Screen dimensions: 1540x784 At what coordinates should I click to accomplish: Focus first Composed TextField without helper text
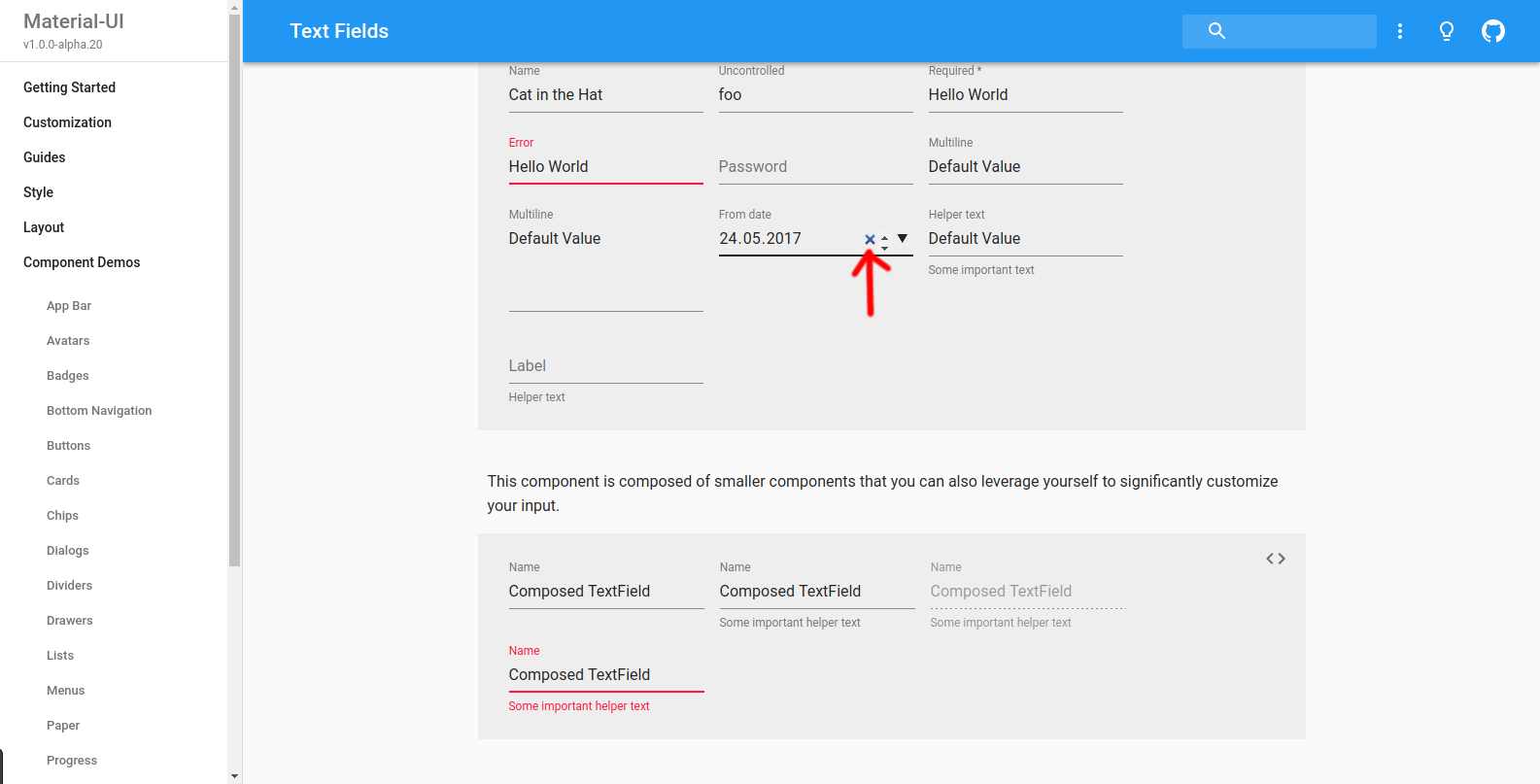606,592
